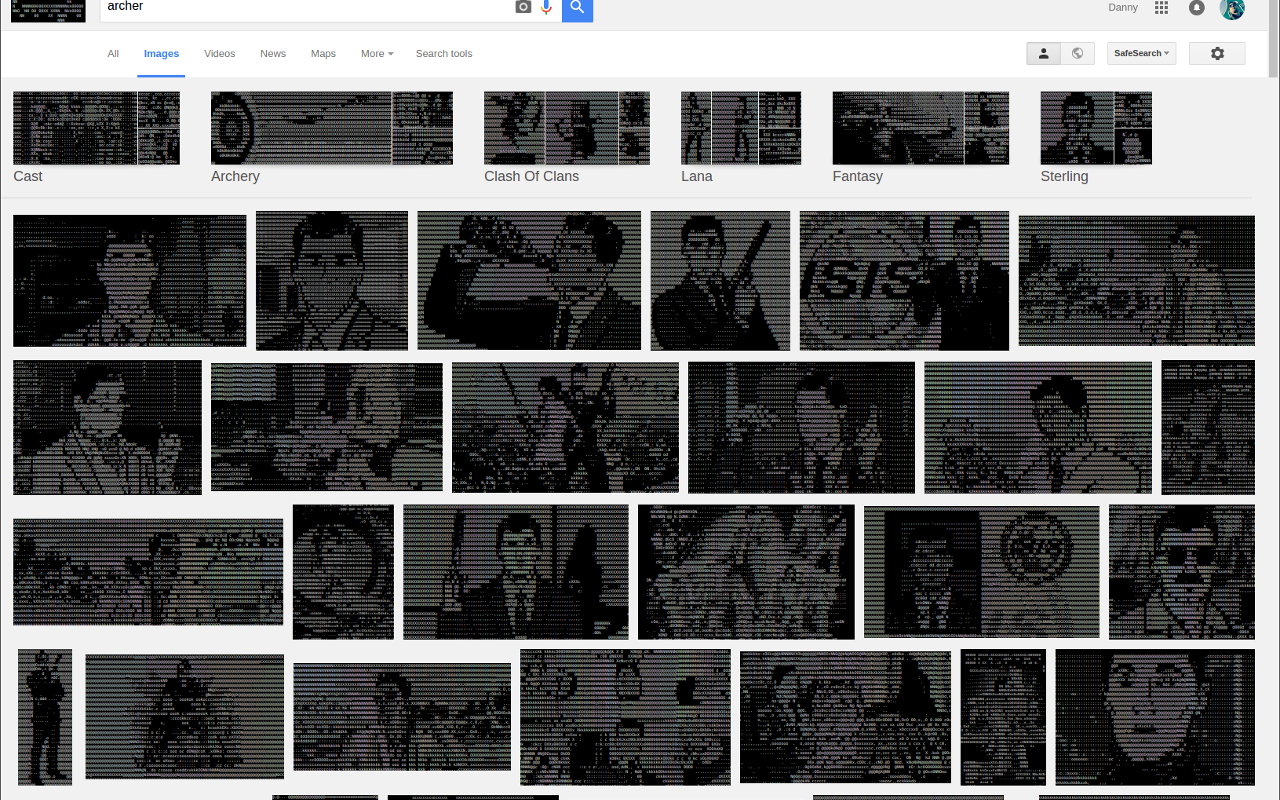Go to the Videos tab
The height and width of the screenshot is (800, 1280).
pos(220,54)
